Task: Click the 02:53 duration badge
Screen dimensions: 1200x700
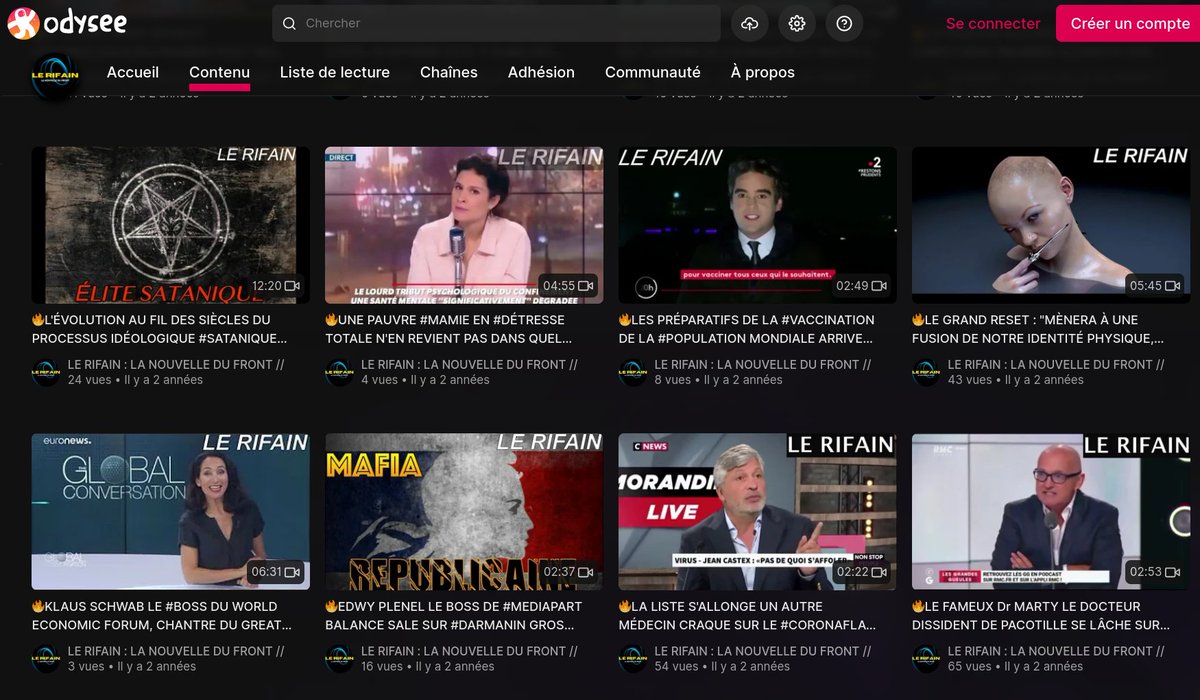Action: [1155, 572]
